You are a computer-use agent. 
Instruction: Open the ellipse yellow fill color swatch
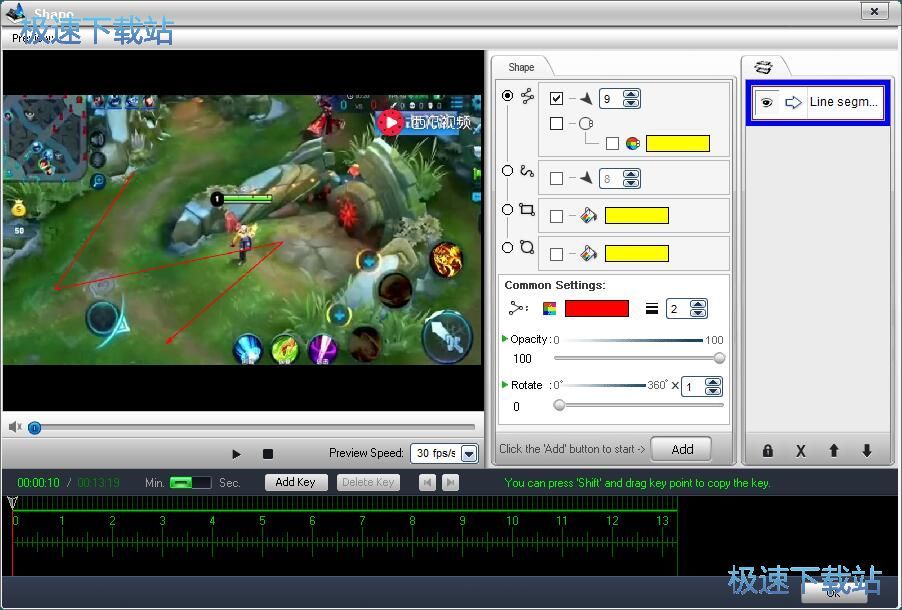637,254
